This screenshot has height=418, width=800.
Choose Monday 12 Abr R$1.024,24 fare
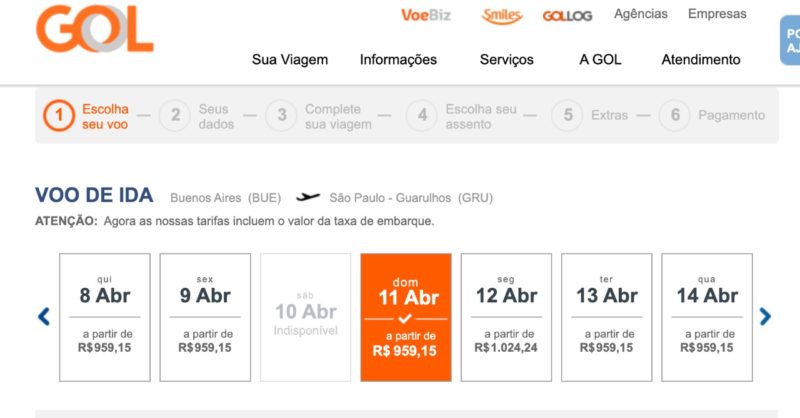click(x=506, y=317)
